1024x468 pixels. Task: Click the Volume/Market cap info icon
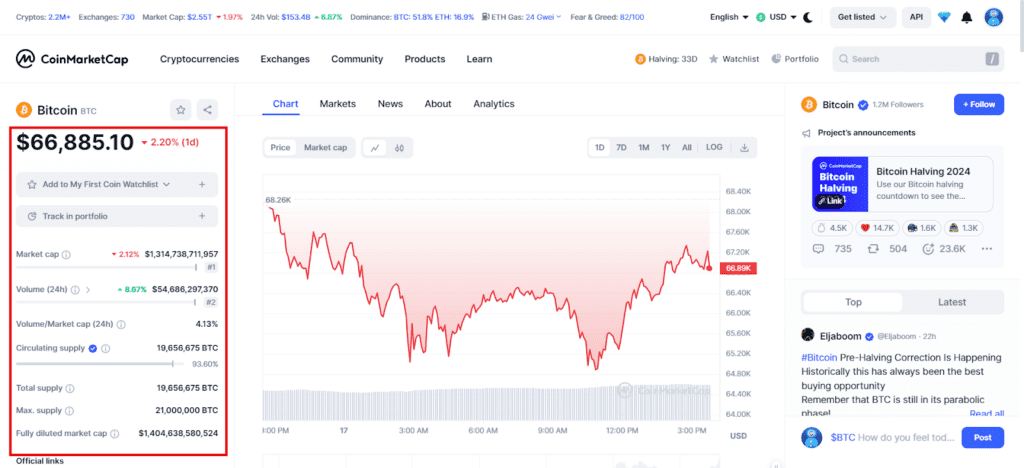click(121, 324)
